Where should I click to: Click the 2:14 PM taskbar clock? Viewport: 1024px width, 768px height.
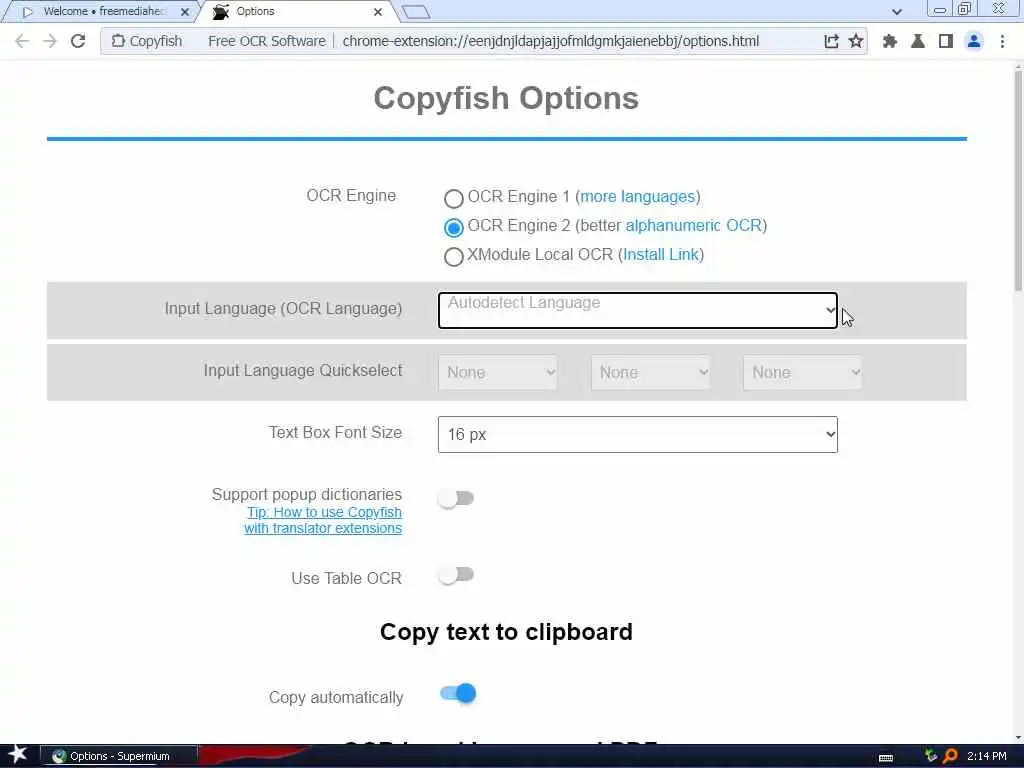[x=986, y=756]
